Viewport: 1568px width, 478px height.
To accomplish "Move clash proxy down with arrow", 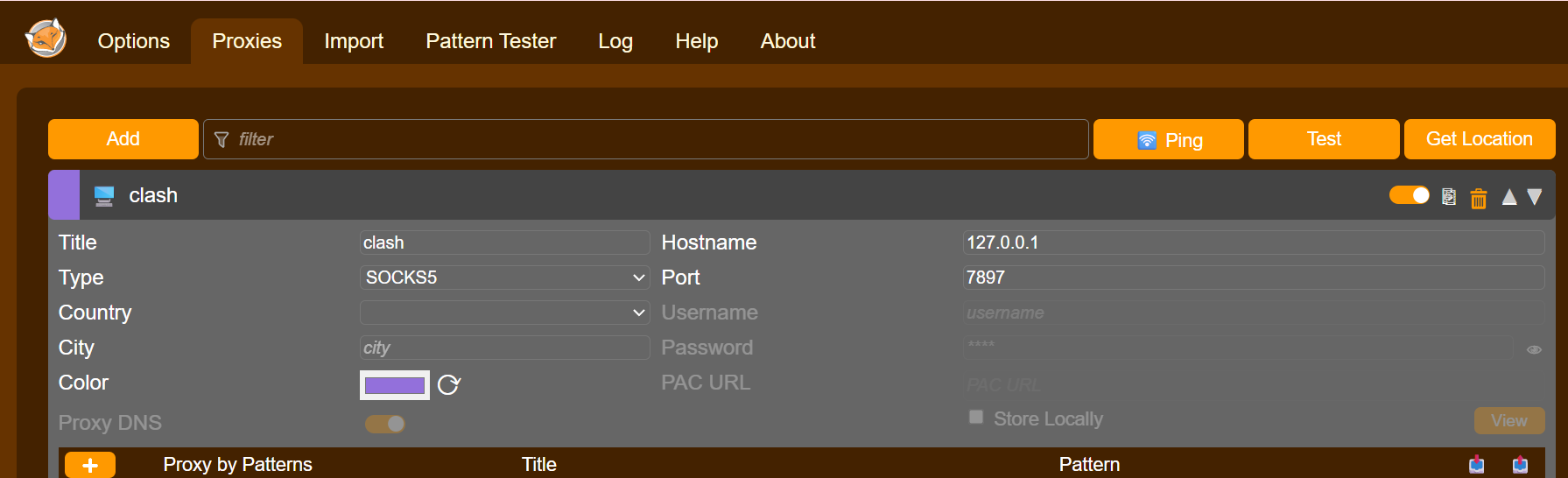I will click(1535, 197).
